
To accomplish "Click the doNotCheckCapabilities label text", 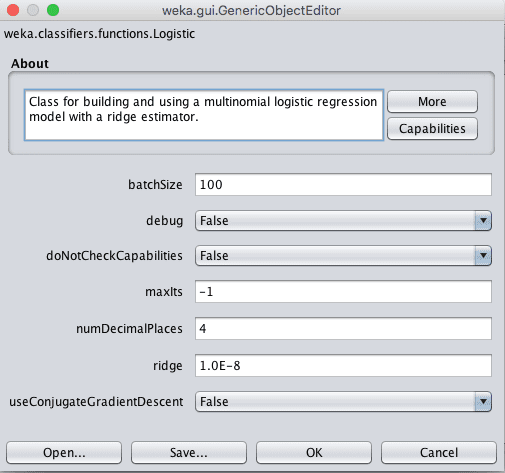I will pyautogui.click(x=114, y=256).
